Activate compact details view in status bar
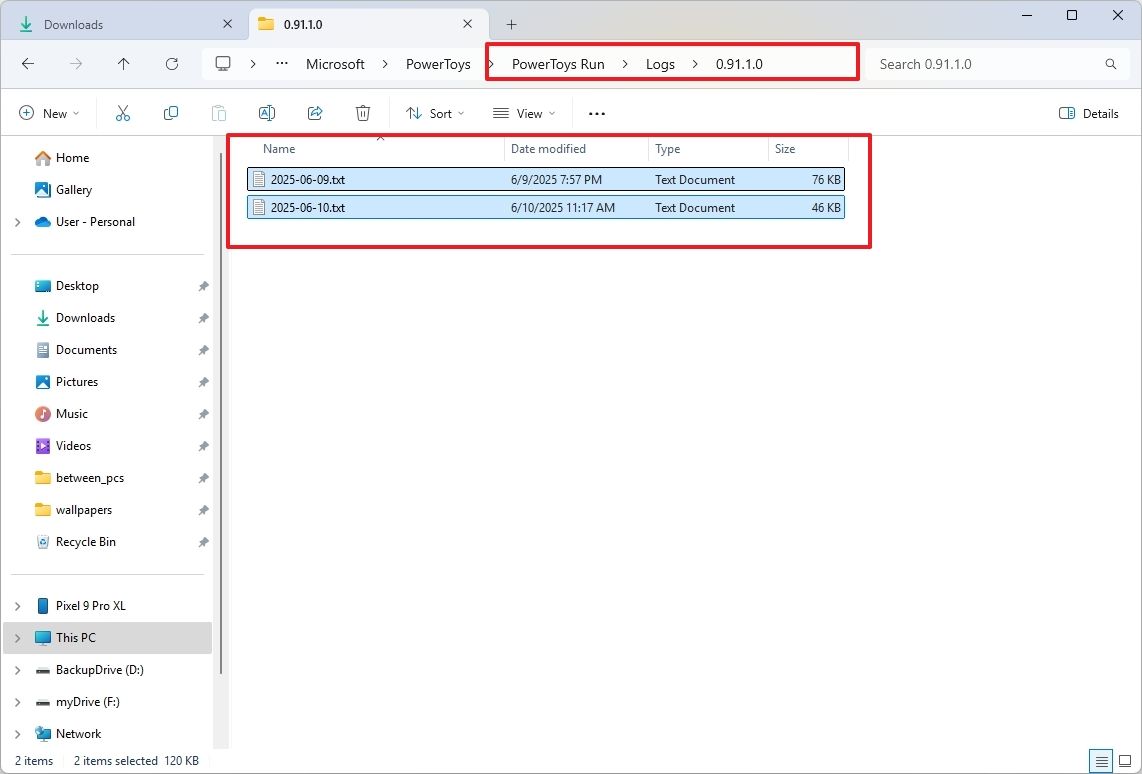Screen dimensions: 1142x774 click(x=1101, y=761)
